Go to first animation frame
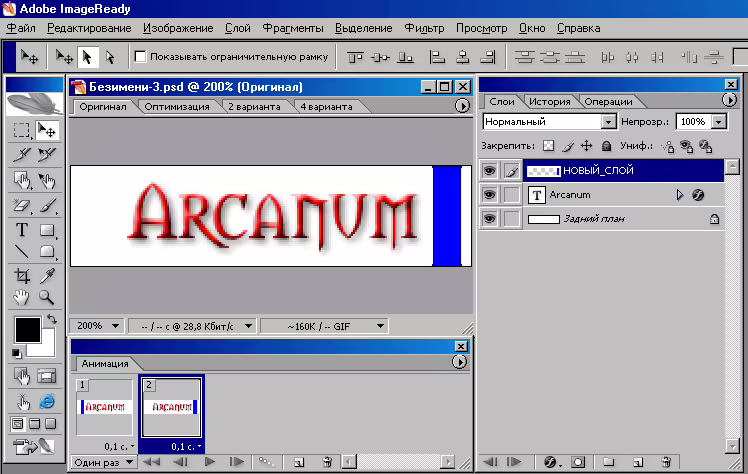748x474 pixels. (152, 462)
